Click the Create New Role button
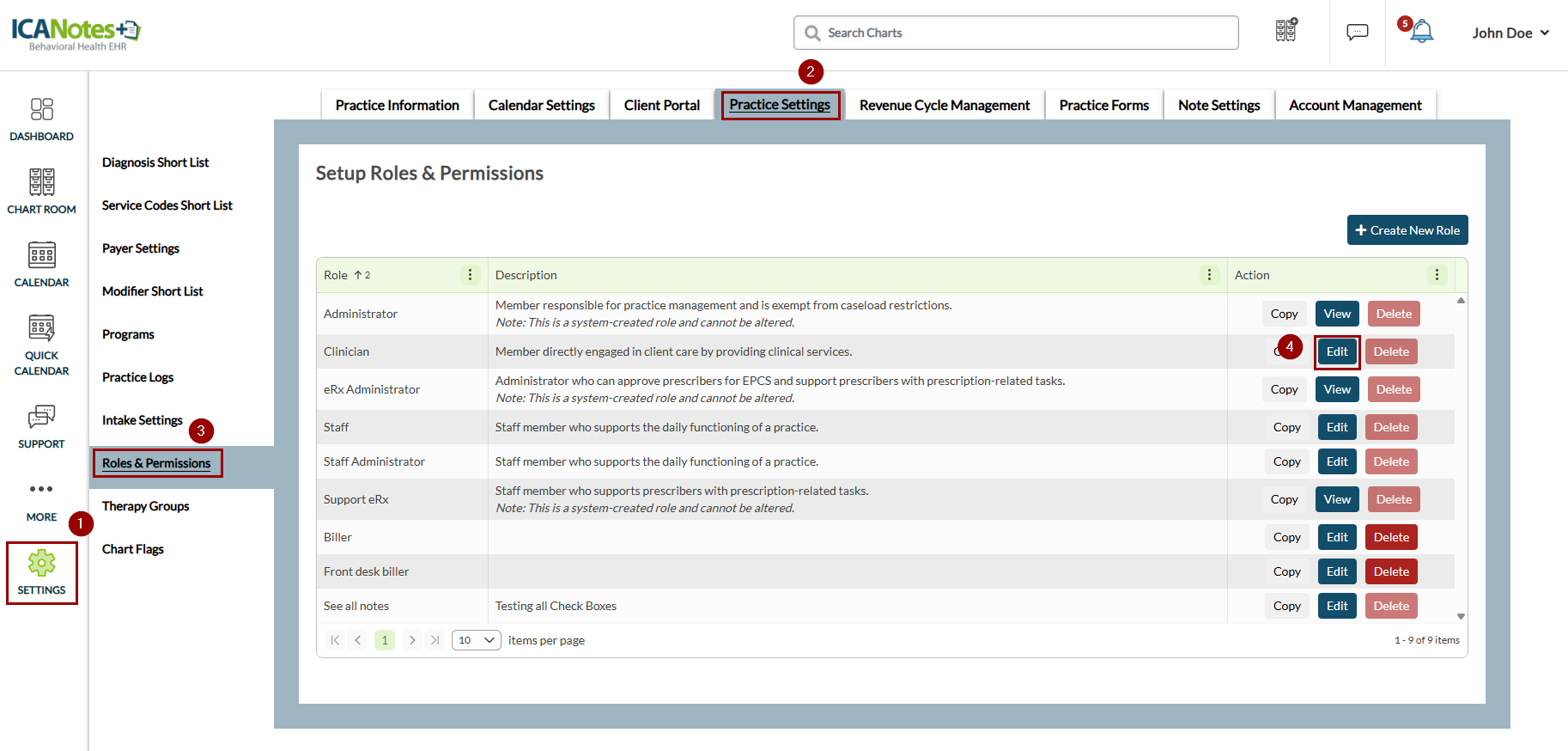Viewport: 1568px width, 751px height. click(1407, 230)
